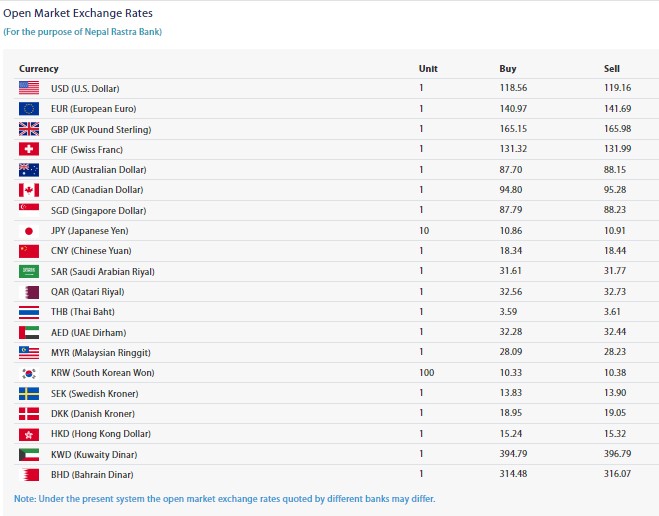
Task: Click the Buy column header
Action: coord(508,69)
